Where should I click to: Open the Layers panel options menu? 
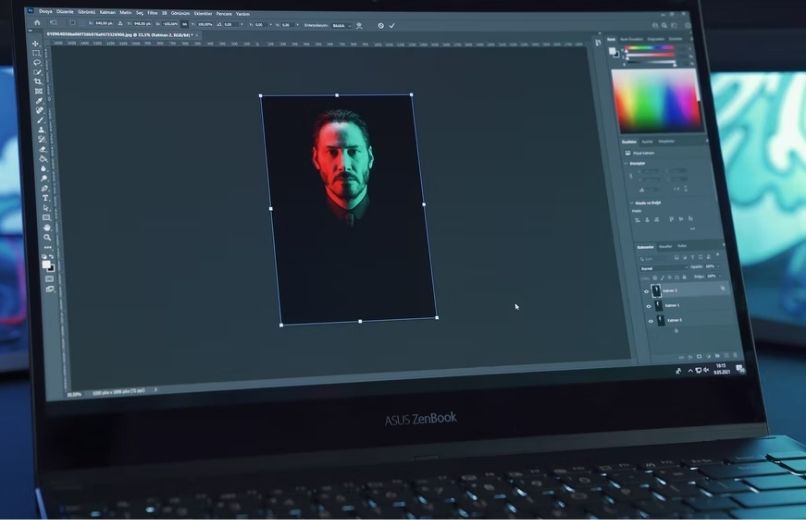pyautogui.click(x=724, y=245)
